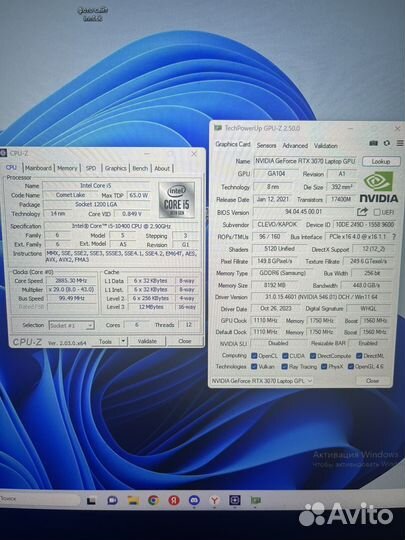Click the Subvendor CLEVO/KAPOK value
405x540 pixels.
tap(277, 224)
